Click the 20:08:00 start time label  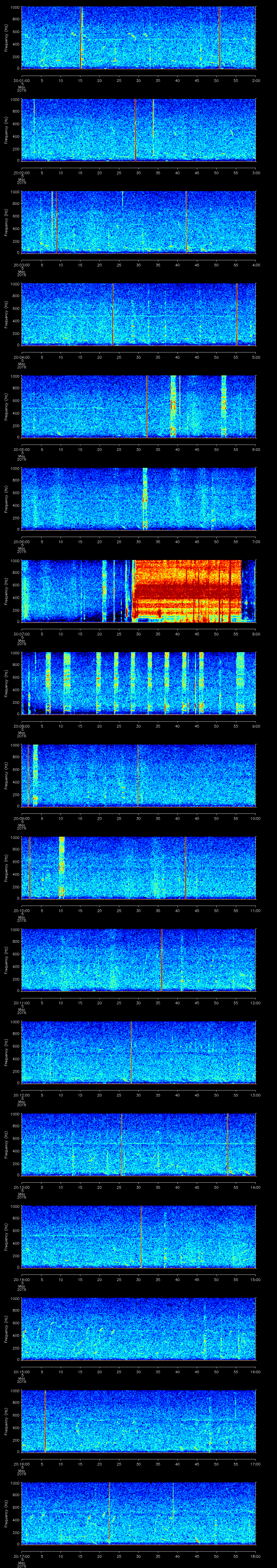point(21,726)
